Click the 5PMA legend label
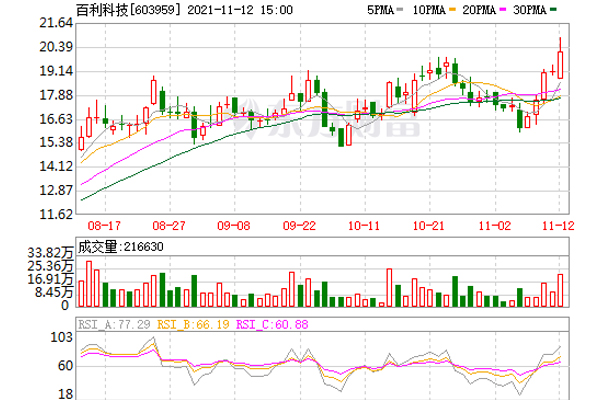The width and height of the screenshot is (600, 400). pos(380,8)
